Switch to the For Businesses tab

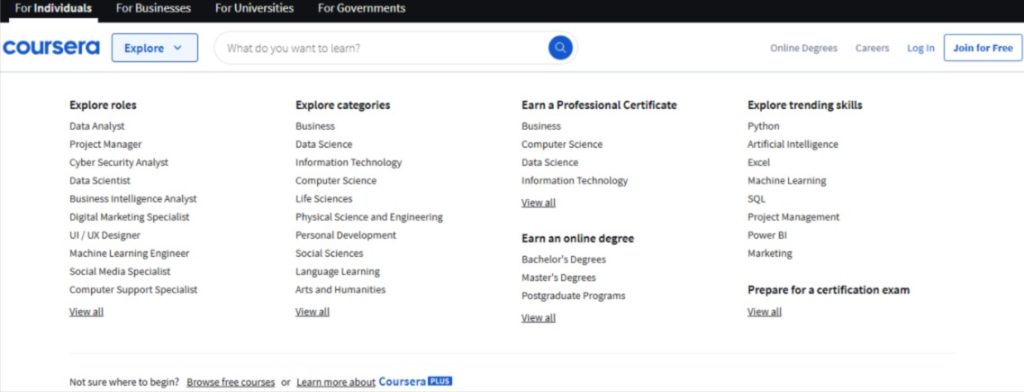point(153,8)
